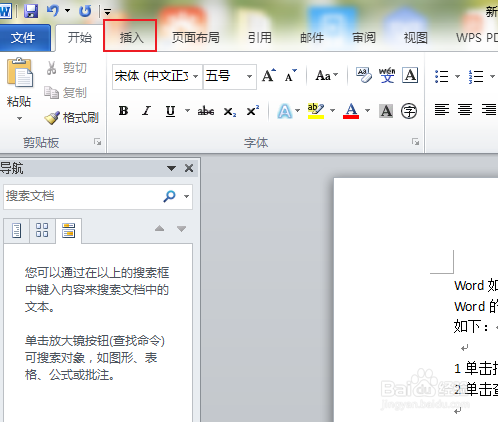Browse headings in navigation pane tab
This screenshot has width=498, height=422.
click(16, 230)
